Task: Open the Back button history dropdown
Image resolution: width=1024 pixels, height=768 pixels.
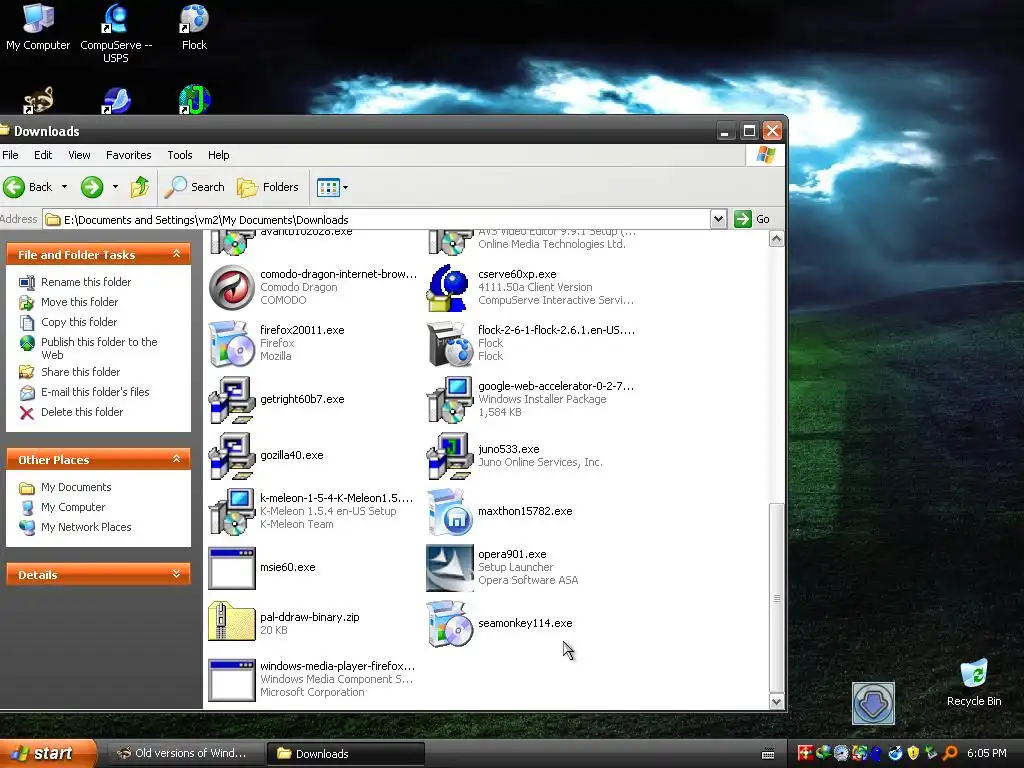Action: click(x=64, y=187)
